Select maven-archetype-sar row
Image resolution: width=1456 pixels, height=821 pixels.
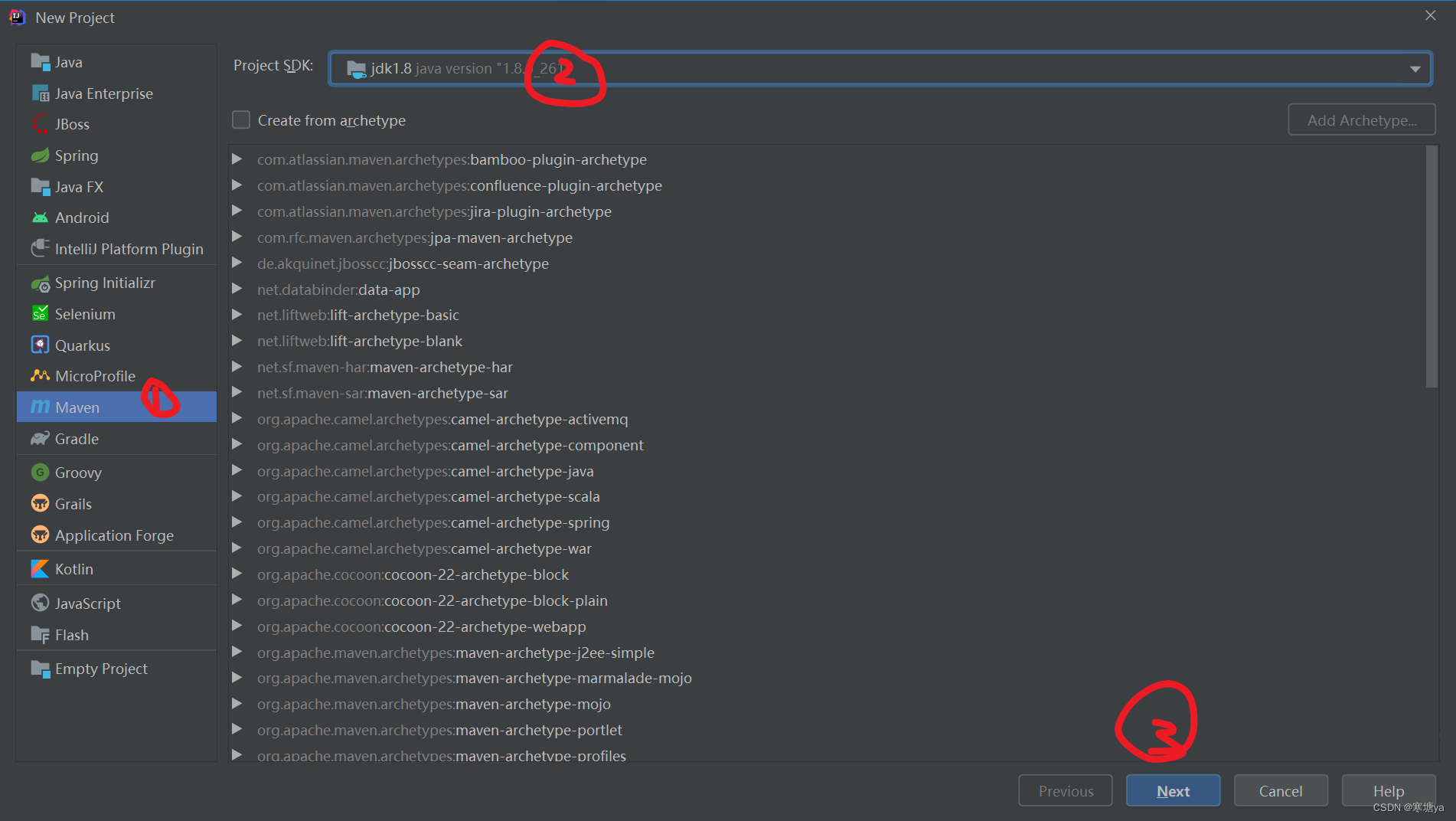827,393
